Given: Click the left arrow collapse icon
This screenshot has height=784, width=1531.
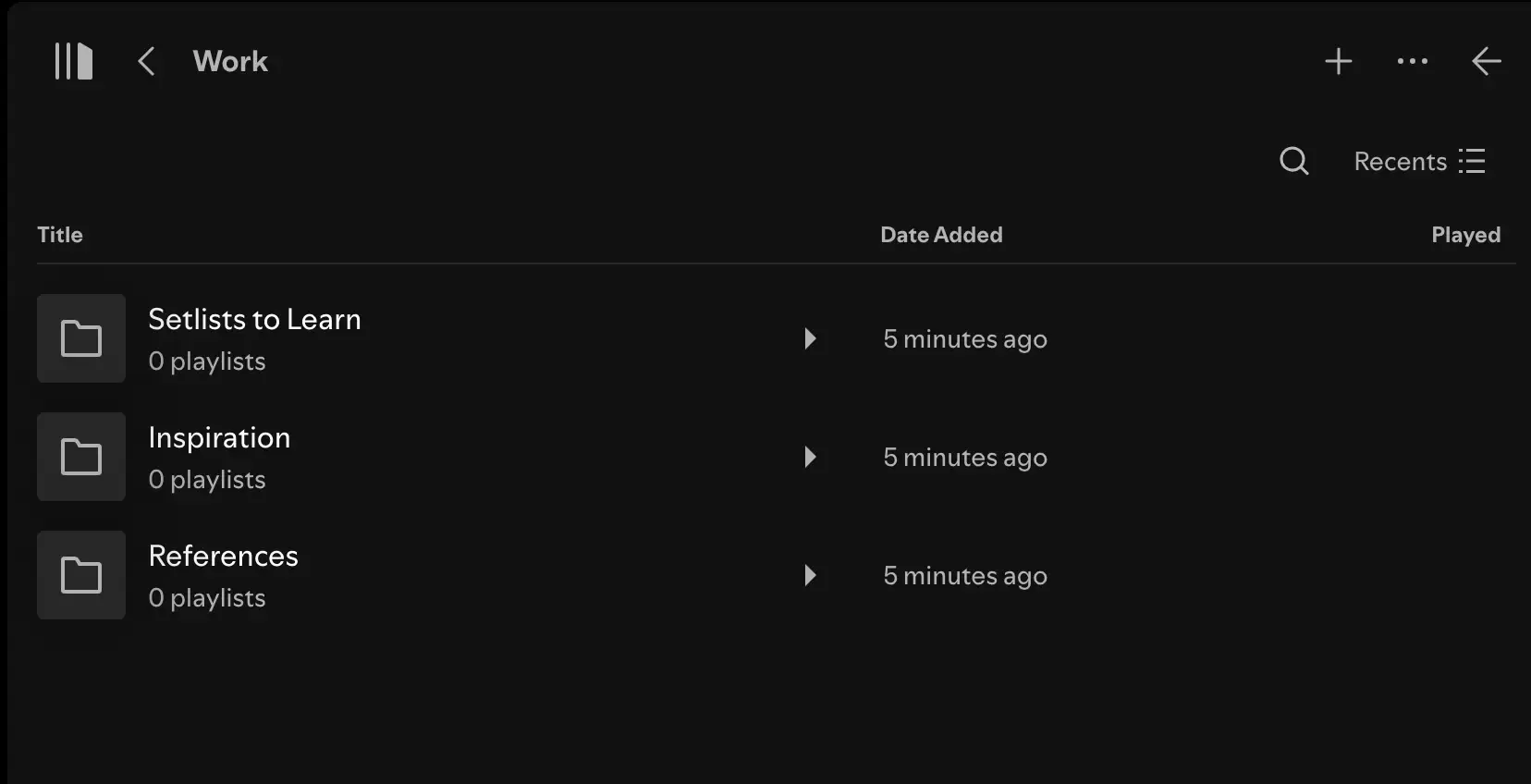Looking at the screenshot, I should pyautogui.click(x=1486, y=61).
